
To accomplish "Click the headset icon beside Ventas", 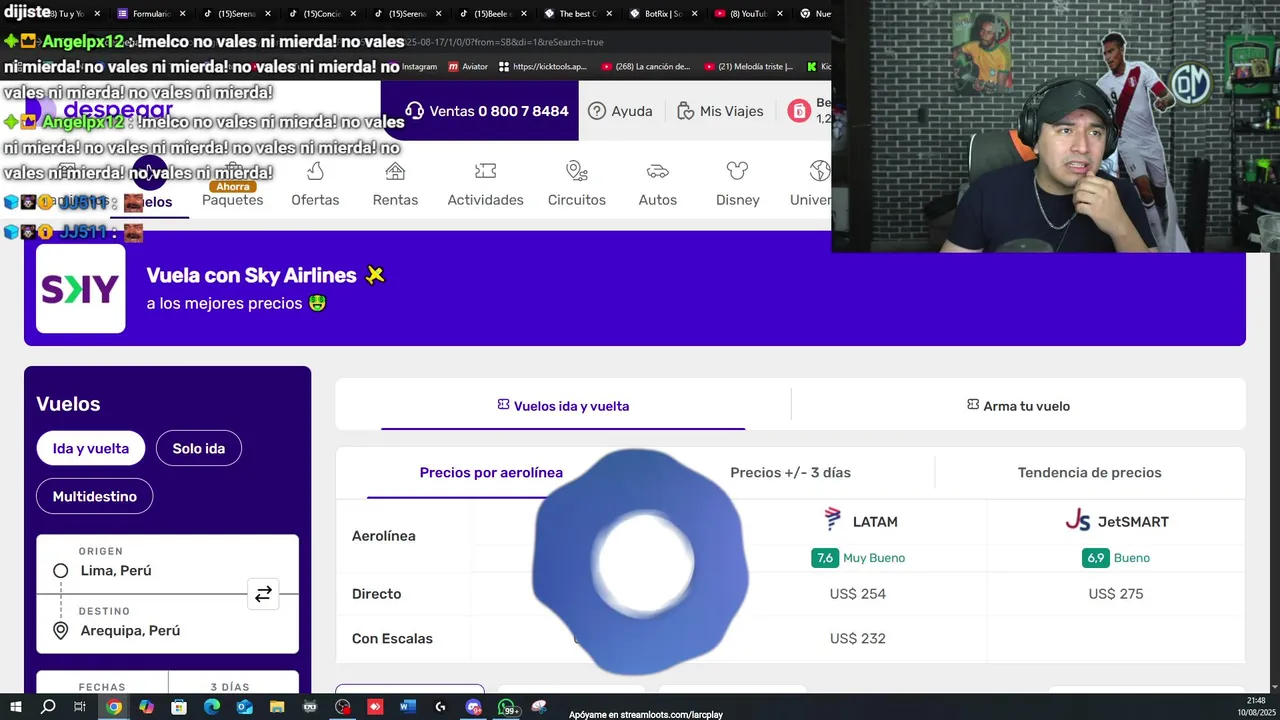I will (x=414, y=111).
